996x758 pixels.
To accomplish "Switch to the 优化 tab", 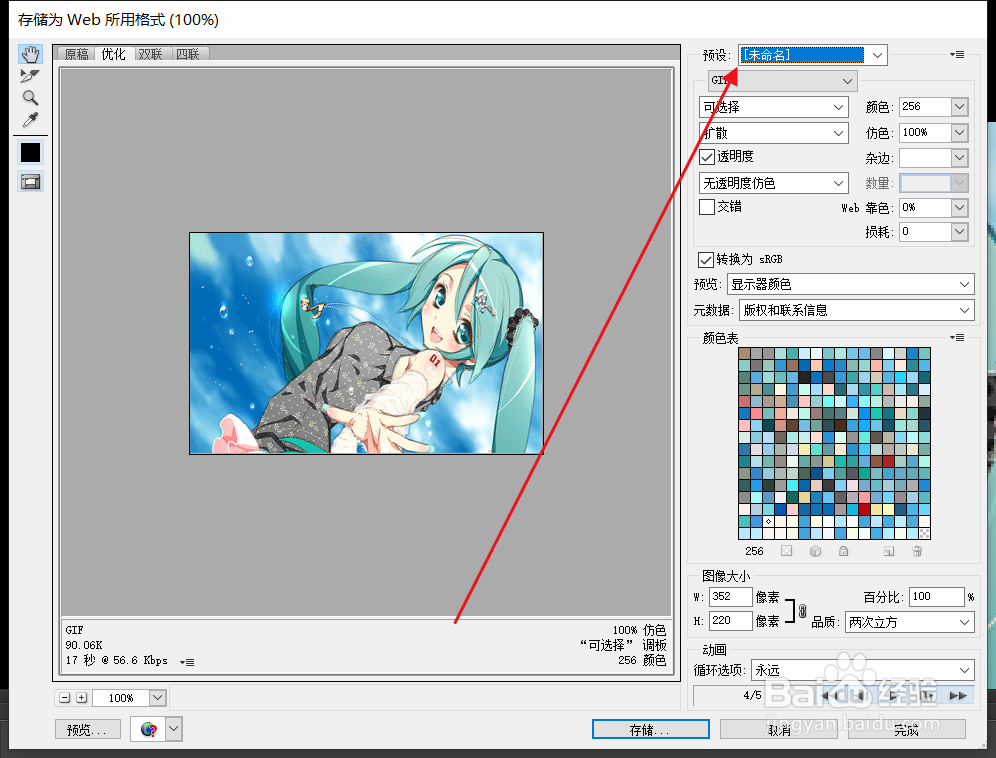I will [114, 54].
